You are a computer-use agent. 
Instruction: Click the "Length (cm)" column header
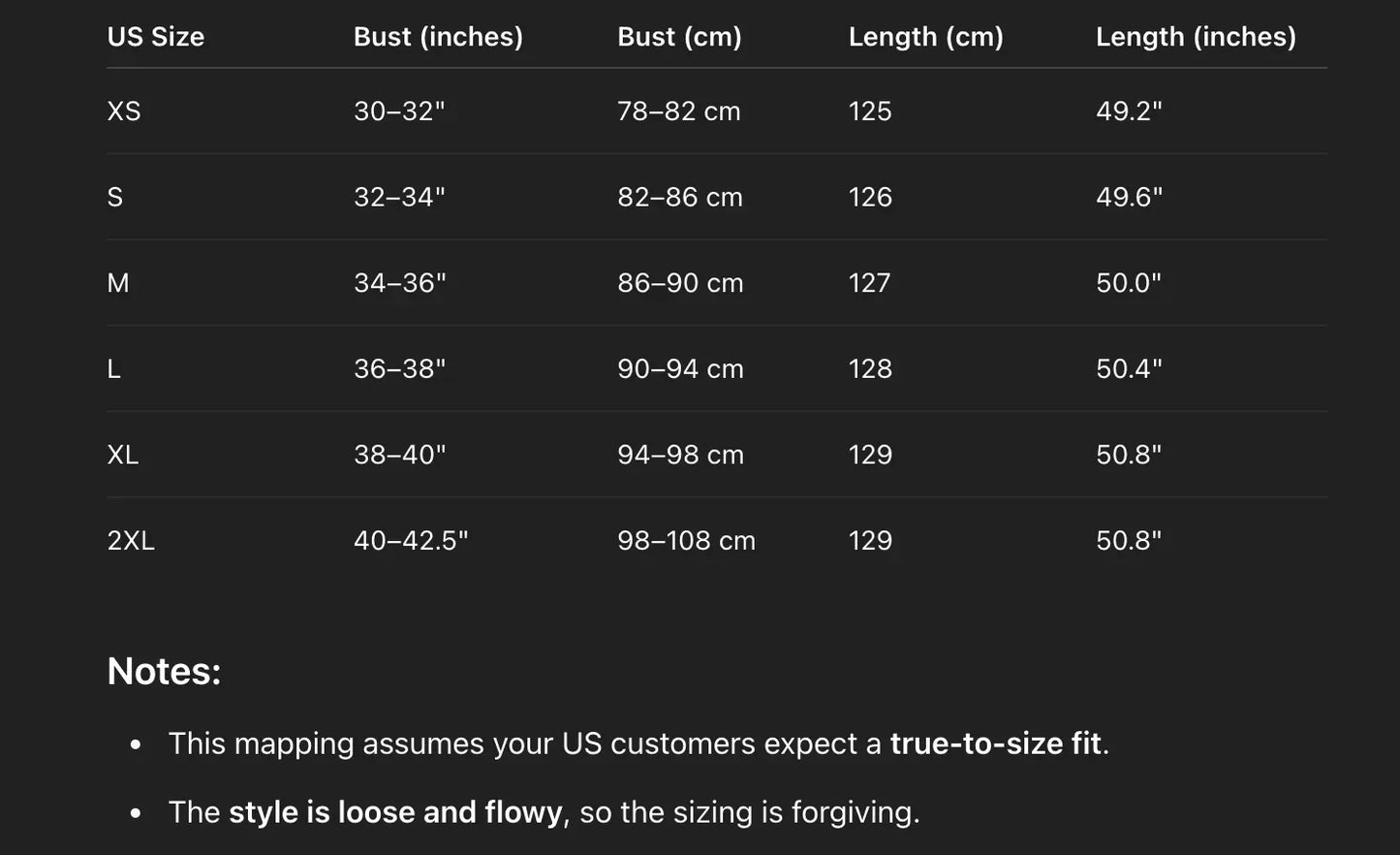pos(925,37)
